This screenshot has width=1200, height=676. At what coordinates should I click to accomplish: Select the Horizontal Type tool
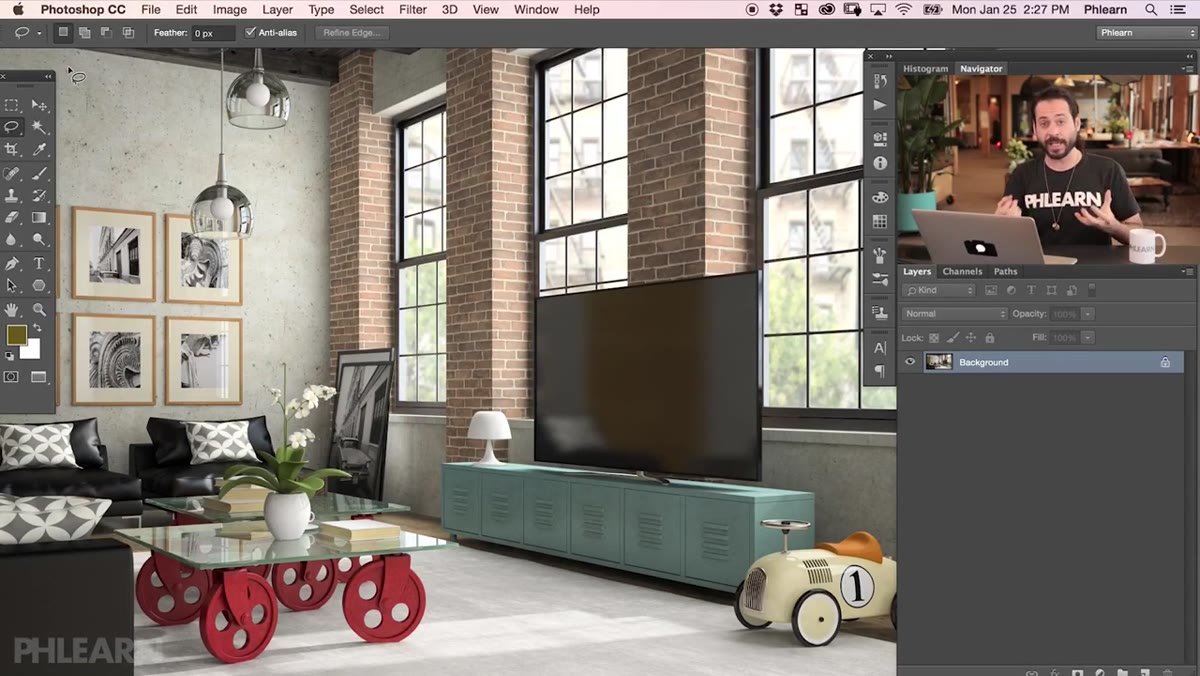[39, 264]
